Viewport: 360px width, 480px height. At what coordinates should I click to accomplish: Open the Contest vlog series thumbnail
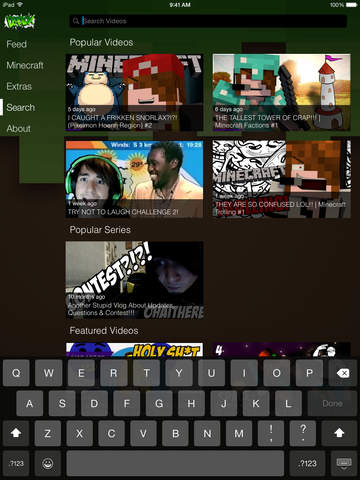click(134, 280)
